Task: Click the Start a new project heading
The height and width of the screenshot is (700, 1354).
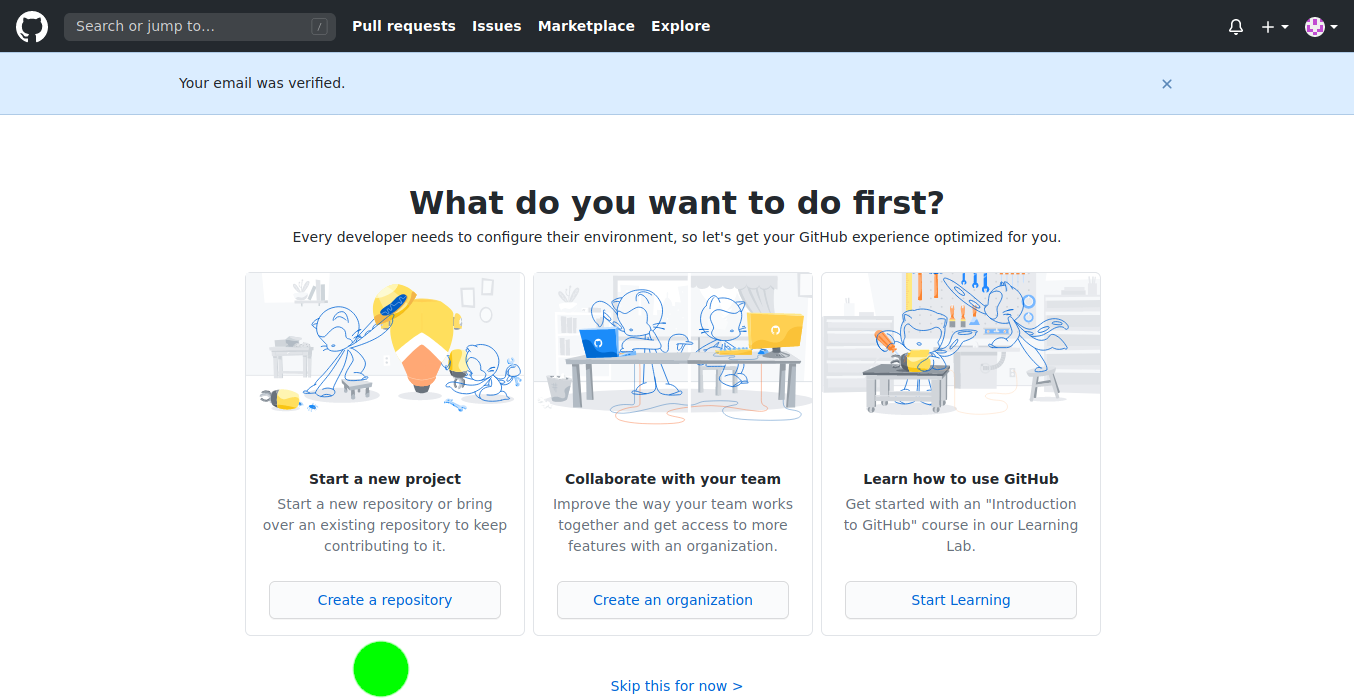Action: 385,479
